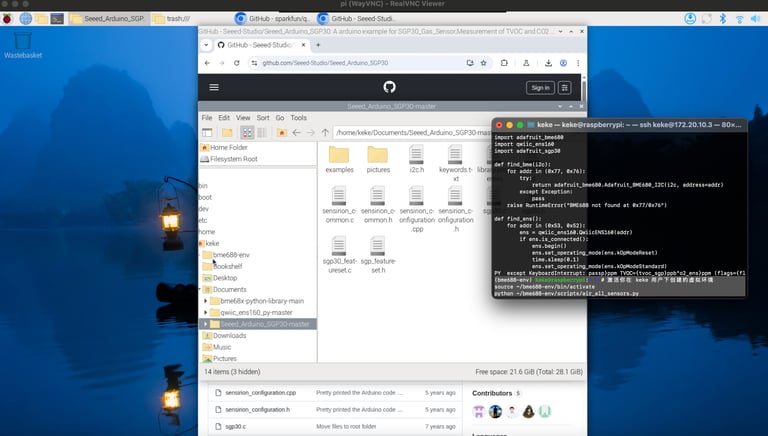
Task: Go to home folder via toolbar icon
Action: click(281, 132)
